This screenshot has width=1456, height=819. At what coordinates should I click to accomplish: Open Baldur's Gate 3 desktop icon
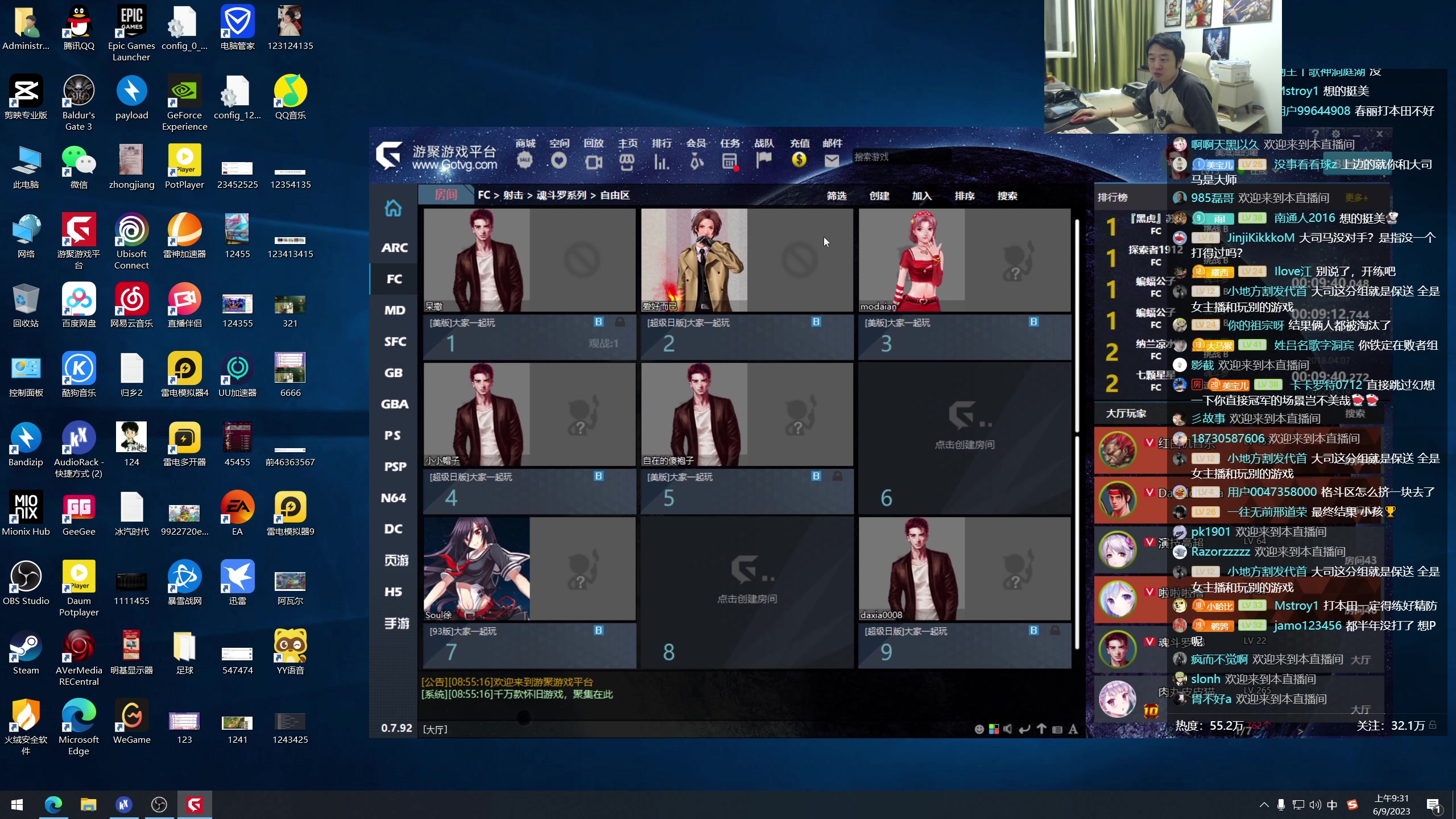tap(79, 102)
